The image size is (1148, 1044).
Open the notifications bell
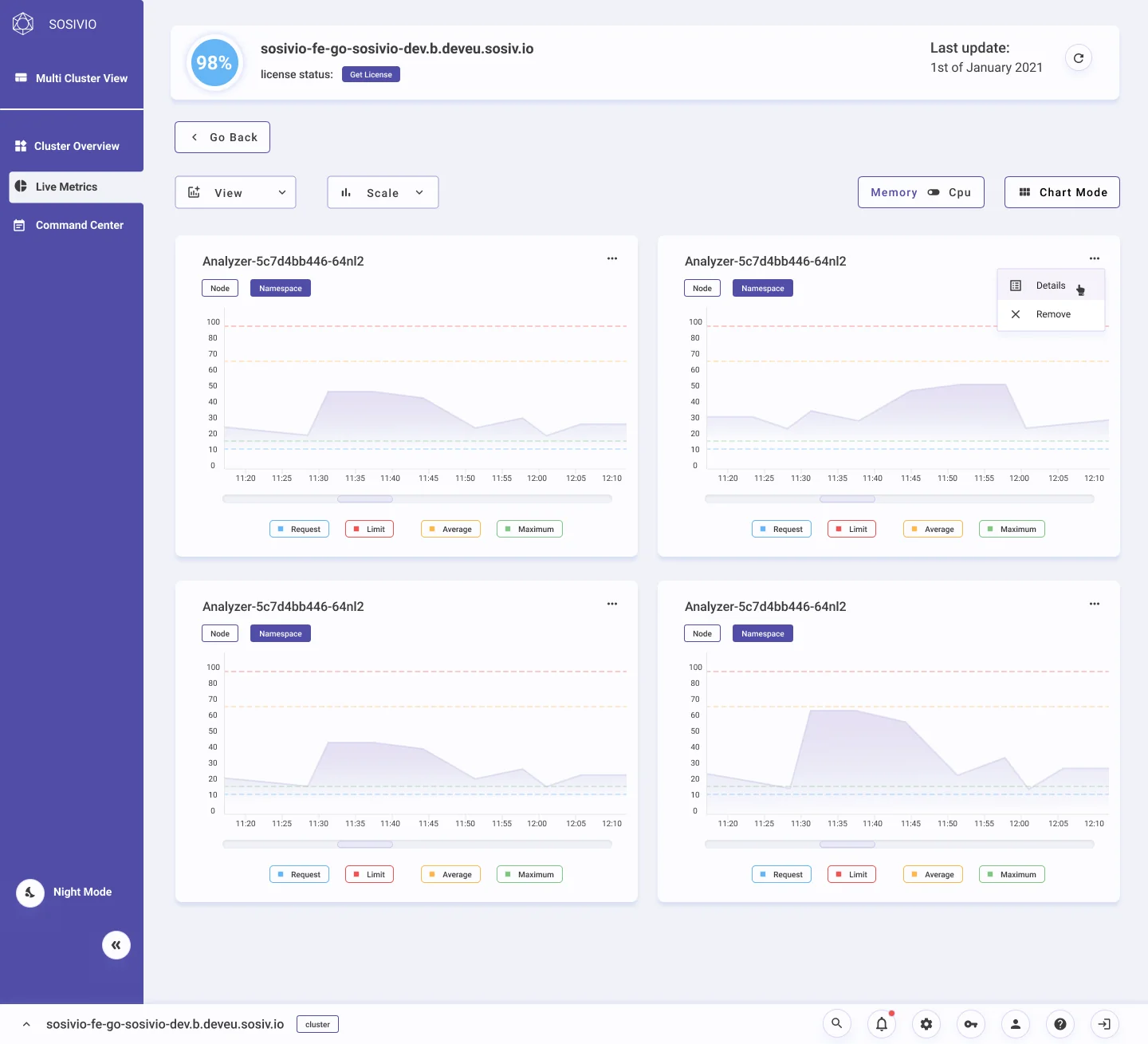pyautogui.click(x=882, y=1024)
